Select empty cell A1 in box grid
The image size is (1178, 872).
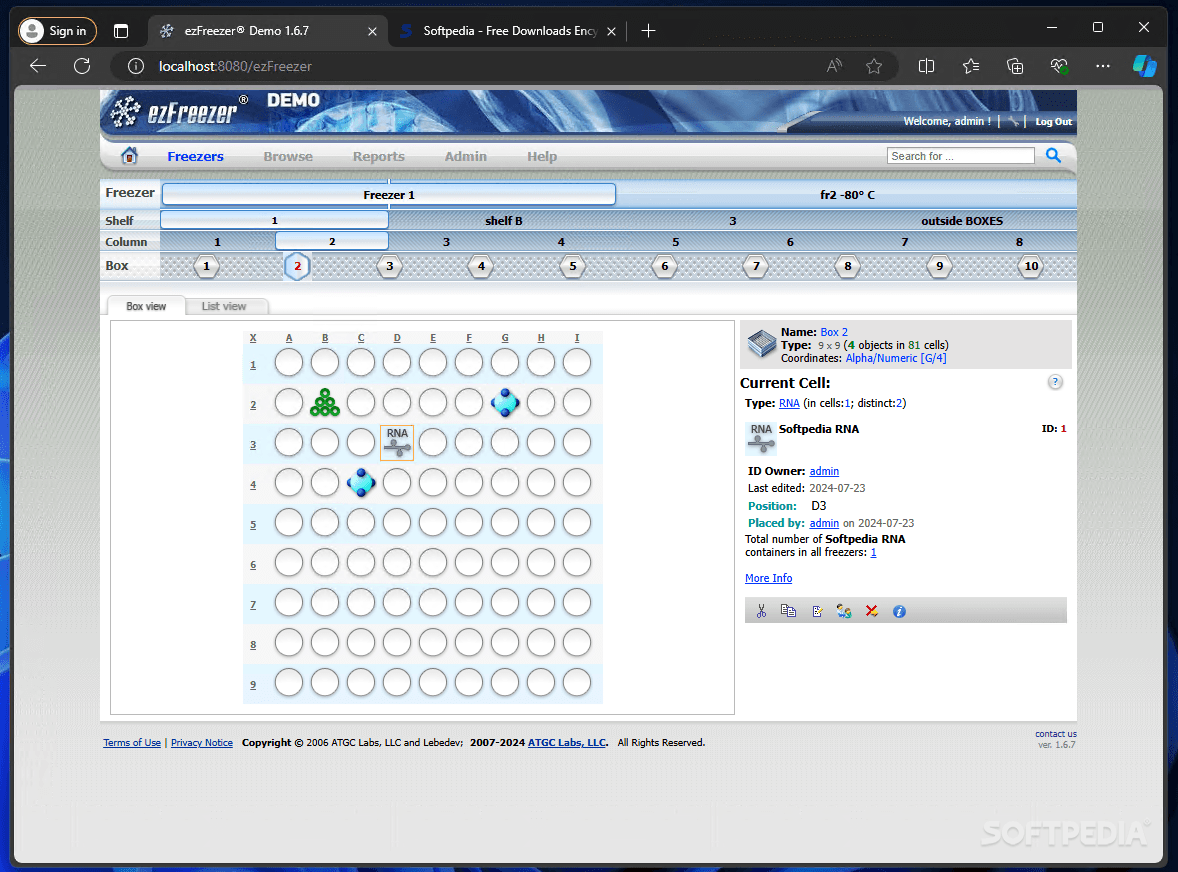(x=288, y=363)
